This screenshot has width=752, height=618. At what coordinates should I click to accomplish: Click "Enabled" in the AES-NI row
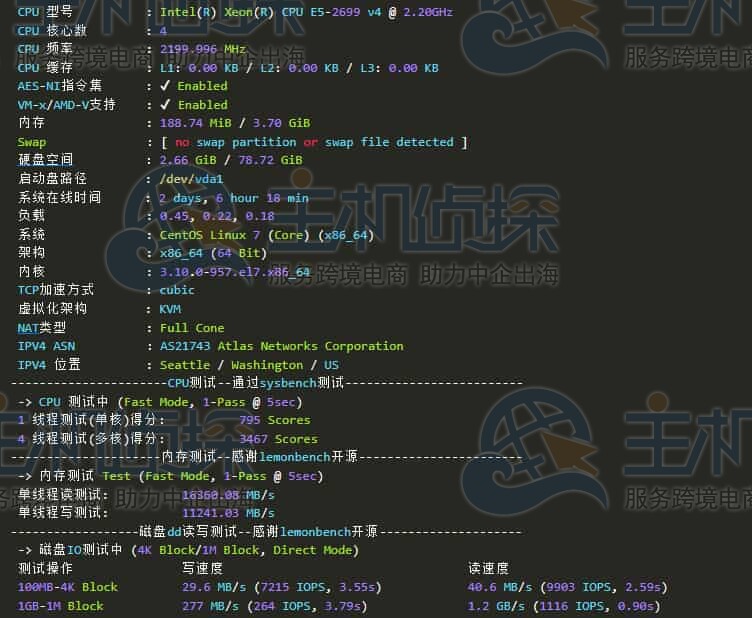point(202,86)
